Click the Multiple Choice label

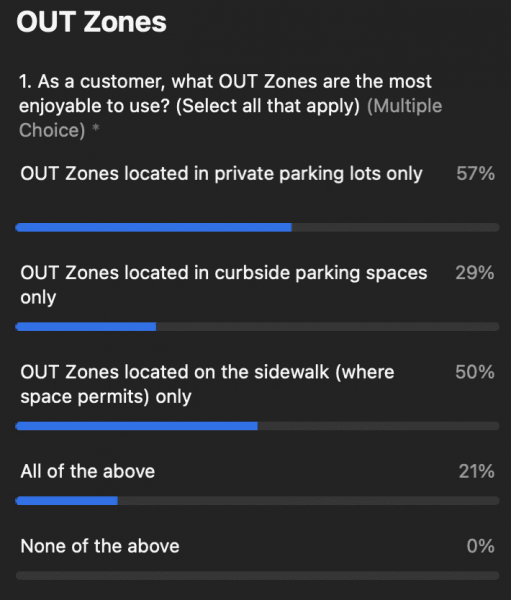pyautogui.click(x=230, y=118)
